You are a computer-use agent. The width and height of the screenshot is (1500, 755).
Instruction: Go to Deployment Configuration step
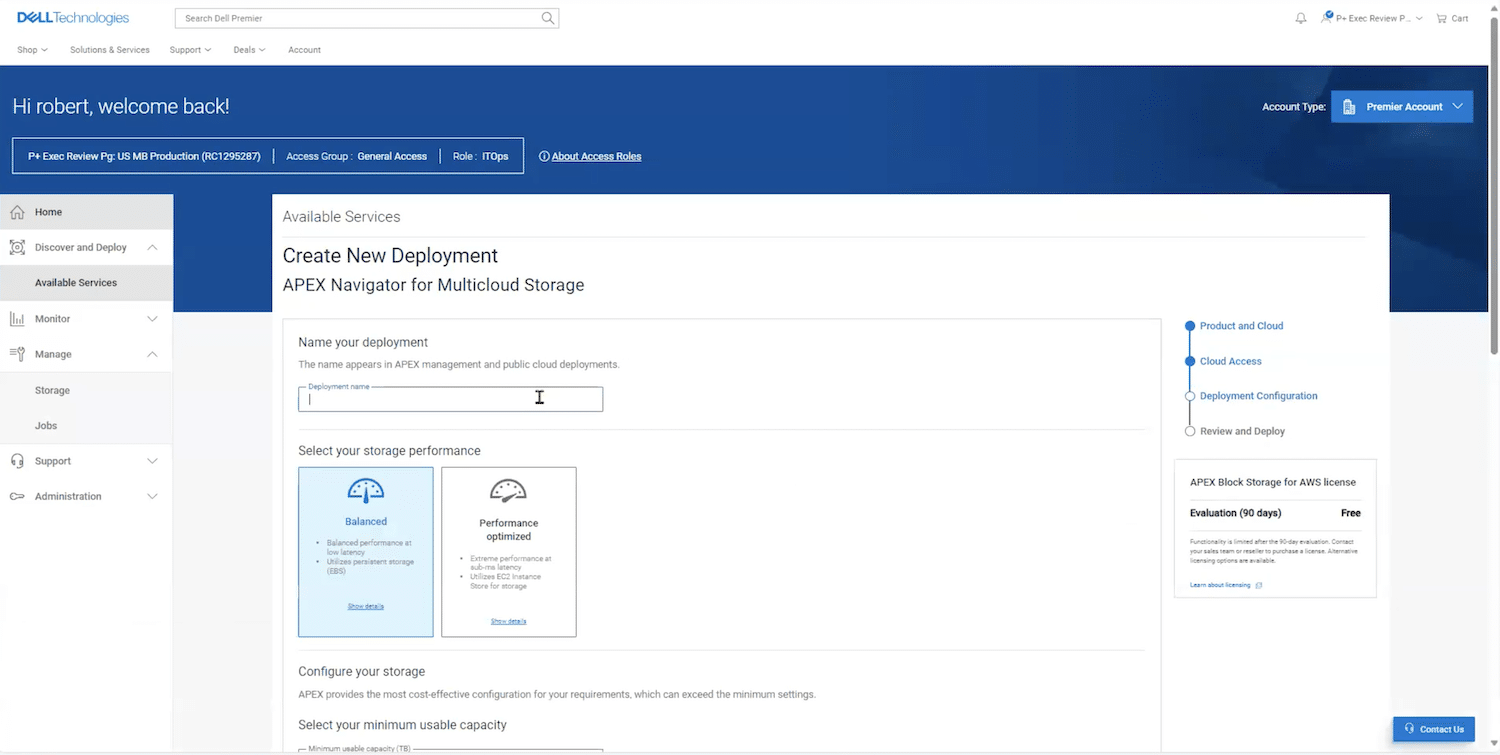[1258, 396]
